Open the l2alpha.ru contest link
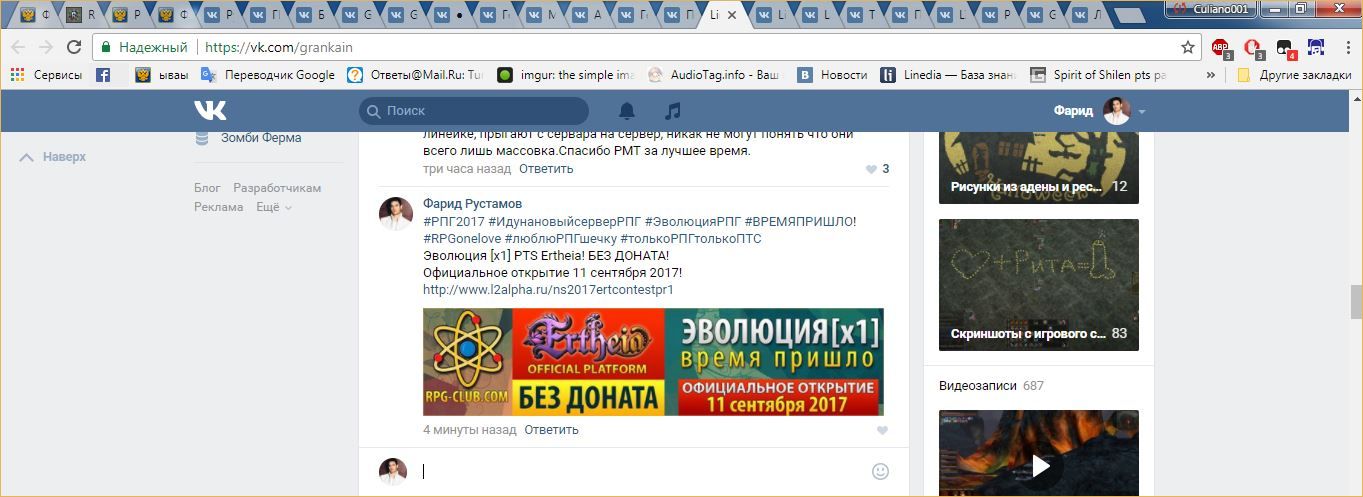The height and width of the screenshot is (497, 1363). (x=548, y=289)
